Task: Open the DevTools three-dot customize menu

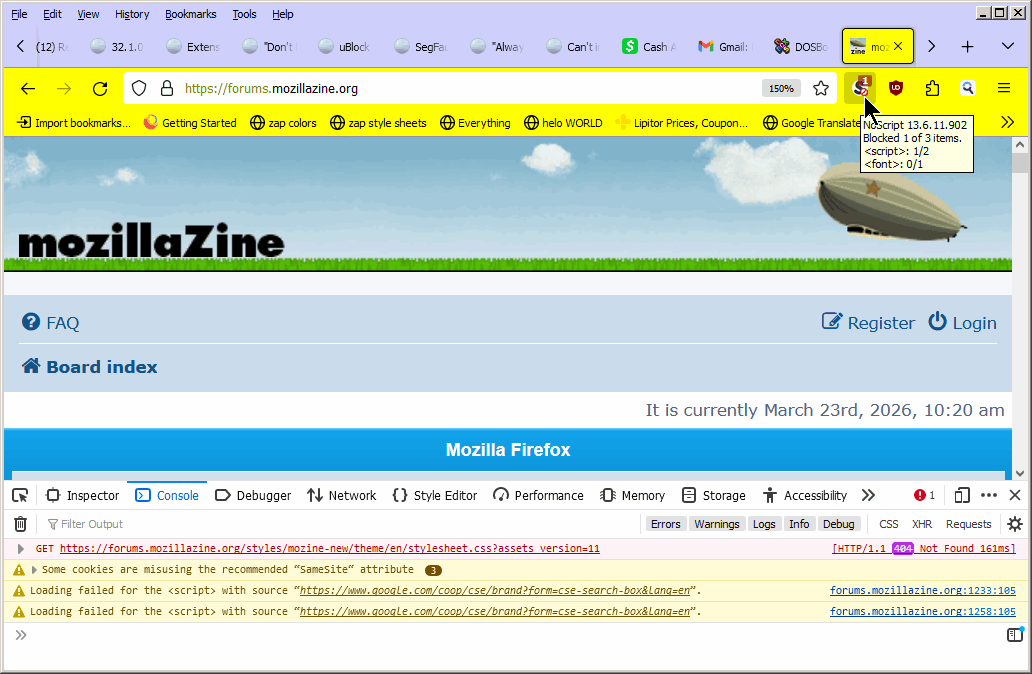Action: [989, 496]
